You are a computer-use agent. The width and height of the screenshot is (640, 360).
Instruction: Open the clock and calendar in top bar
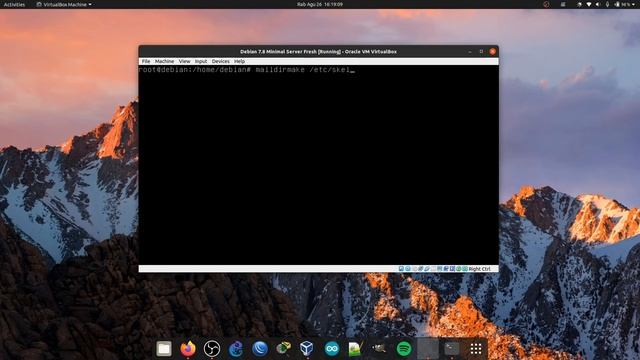pos(320,4)
